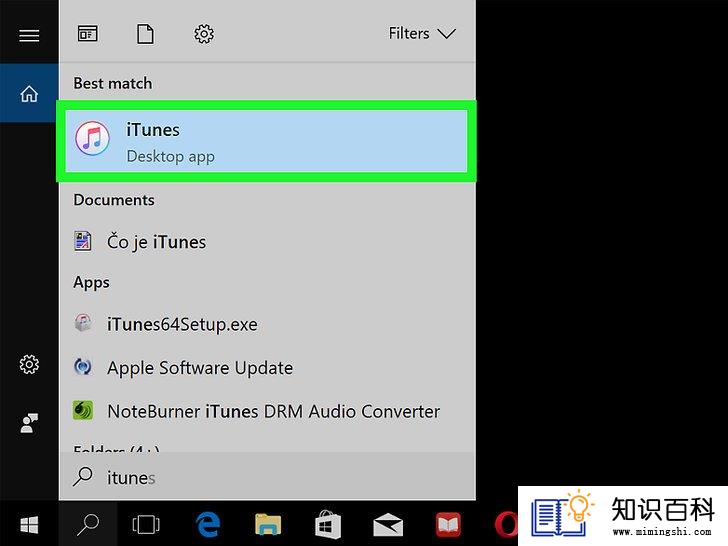Screen dimensions: 728x546
Task: Select the Documents section header
Action: click(x=114, y=200)
